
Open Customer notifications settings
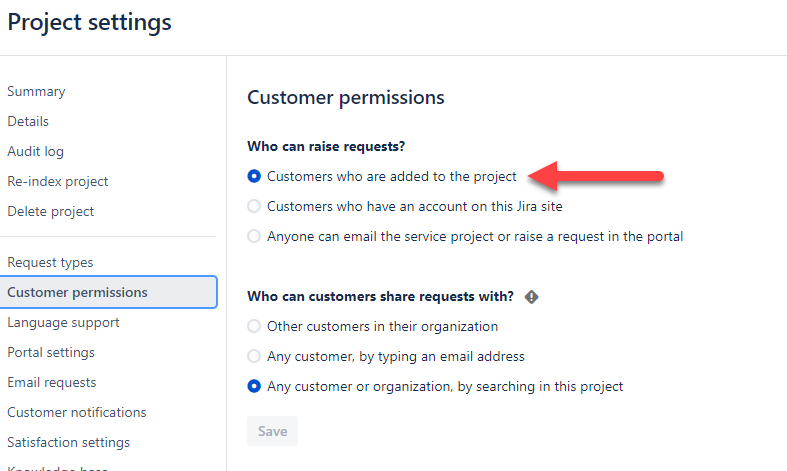coord(77,413)
